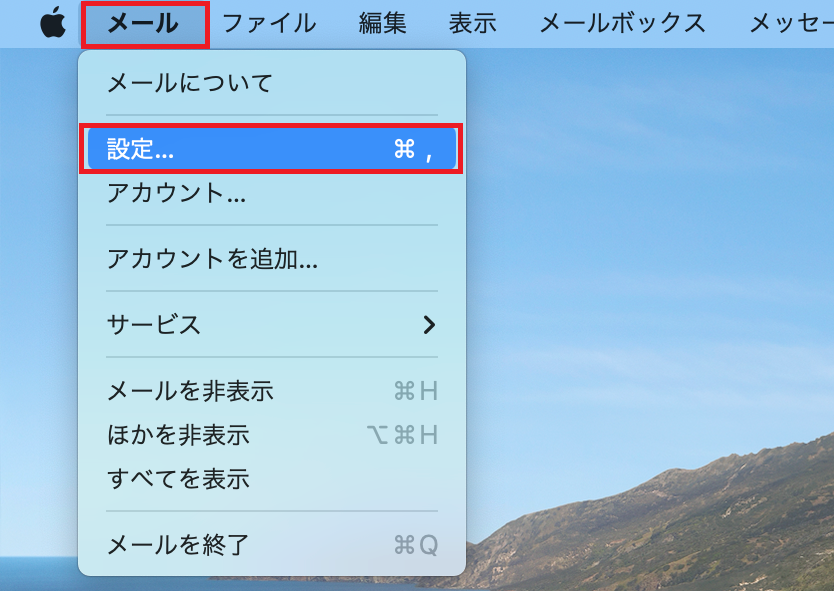Click the メール menu bar item

coord(144,24)
